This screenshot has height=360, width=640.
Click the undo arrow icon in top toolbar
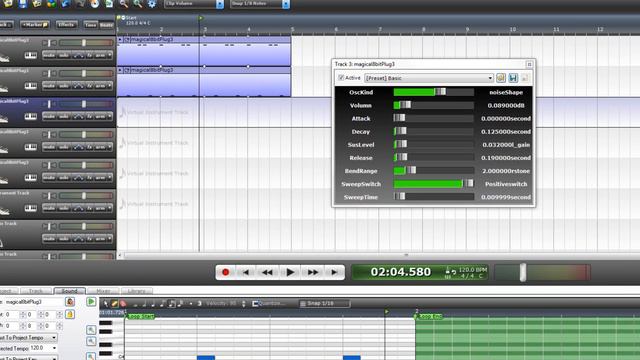(66, 4)
